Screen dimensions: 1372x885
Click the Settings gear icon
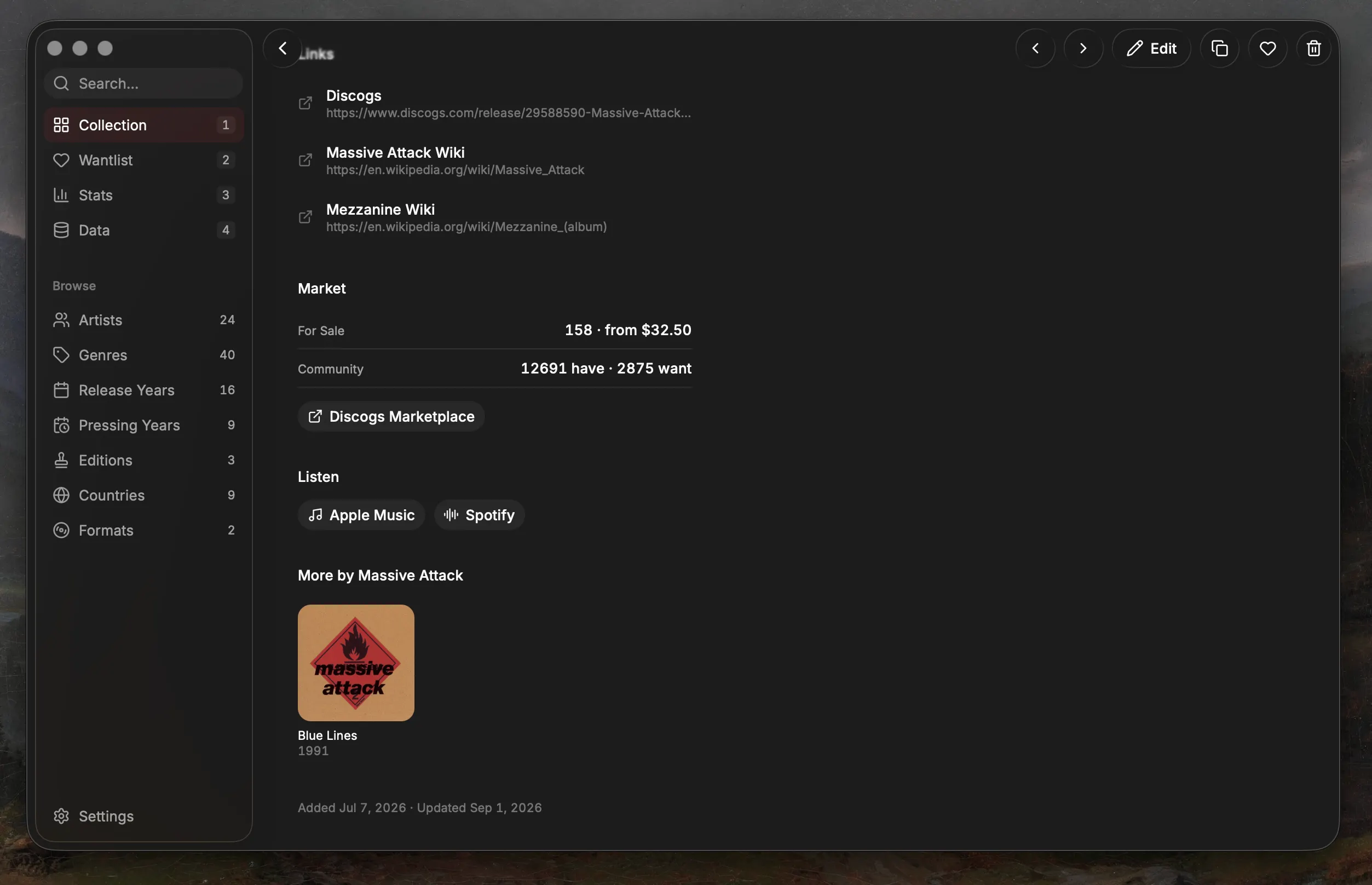coord(61,816)
